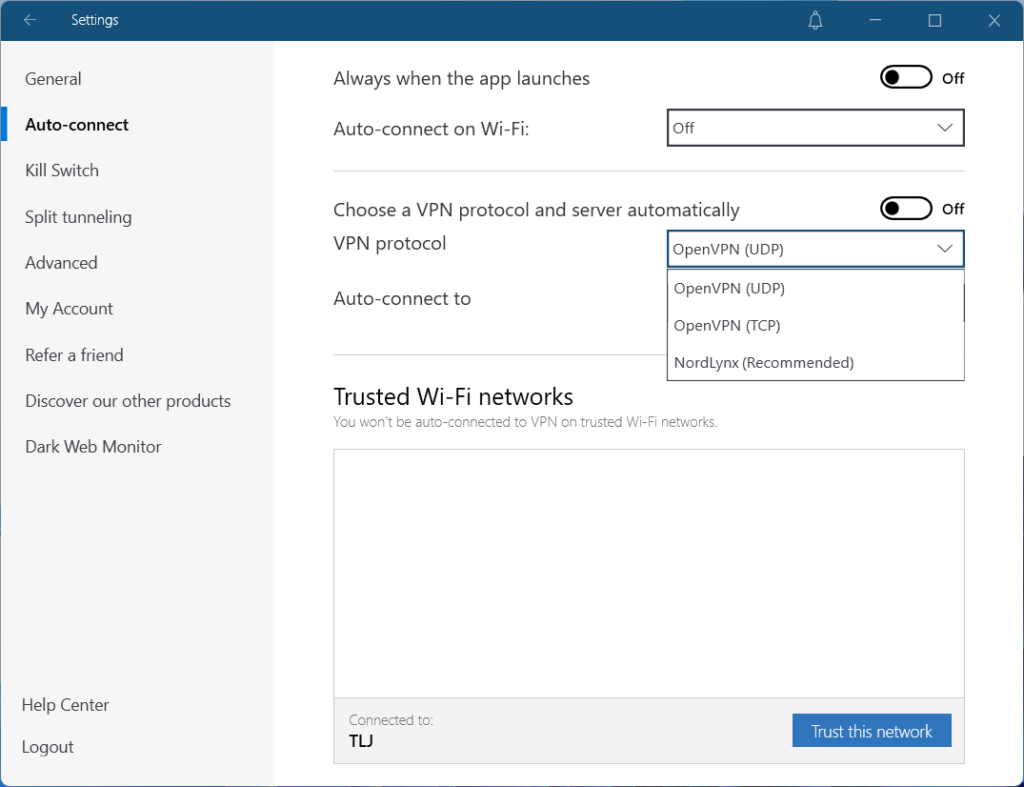Open the General settings section
The width and height of the screenshot is (1024, 787).
pyautogui.click(x=53, y=79)
